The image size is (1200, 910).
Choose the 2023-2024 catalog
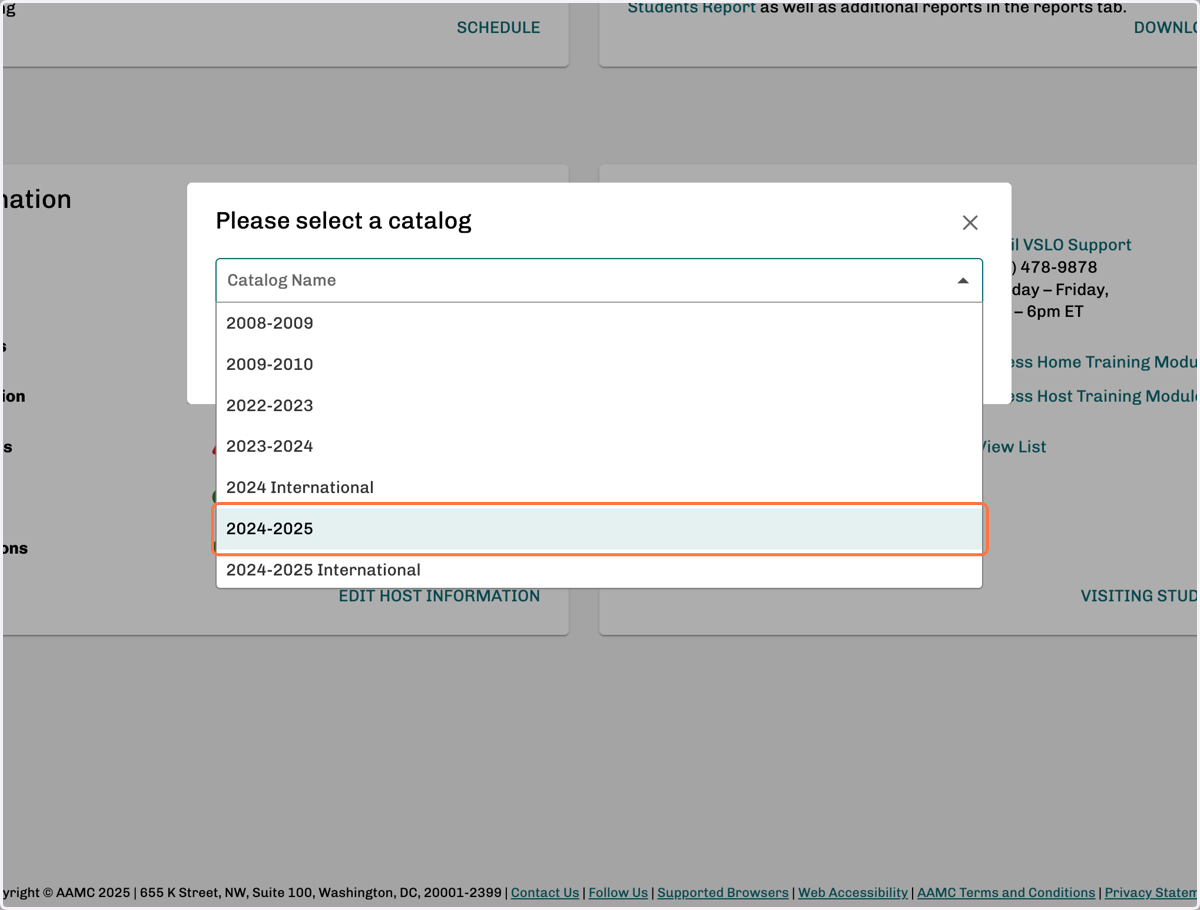click(x=599, y=446)
